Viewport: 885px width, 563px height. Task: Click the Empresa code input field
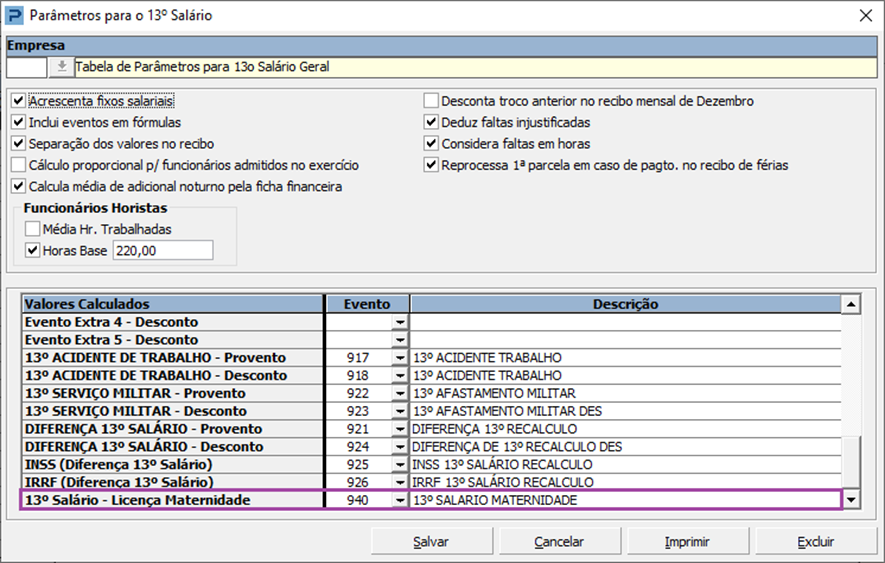pos(27,67)
